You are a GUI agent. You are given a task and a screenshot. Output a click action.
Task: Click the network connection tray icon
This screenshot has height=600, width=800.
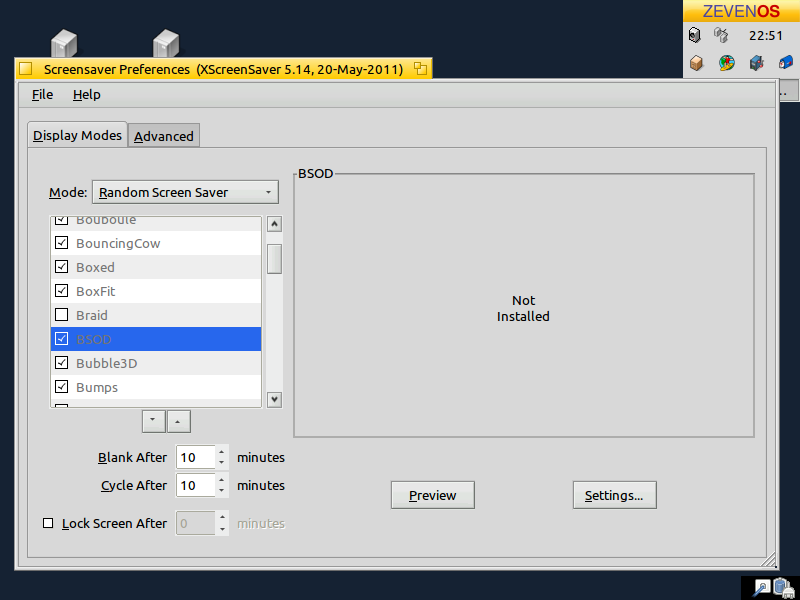click(x=721, y=35)
